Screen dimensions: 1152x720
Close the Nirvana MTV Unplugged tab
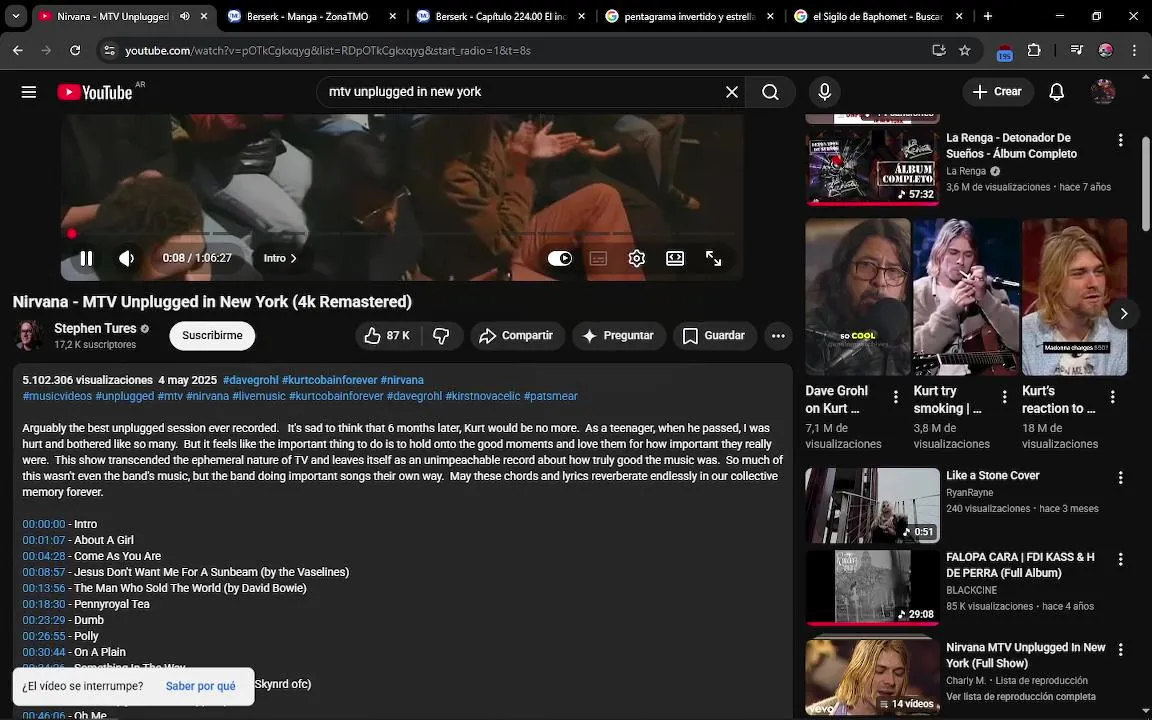tap(204, 16)
